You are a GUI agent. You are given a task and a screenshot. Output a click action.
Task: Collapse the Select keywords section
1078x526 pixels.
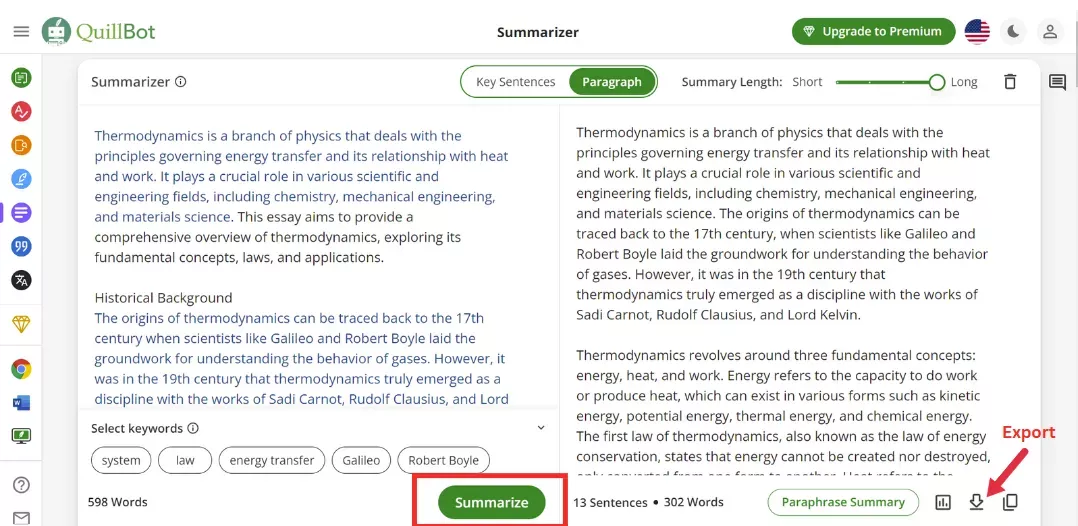coord(541,428)
